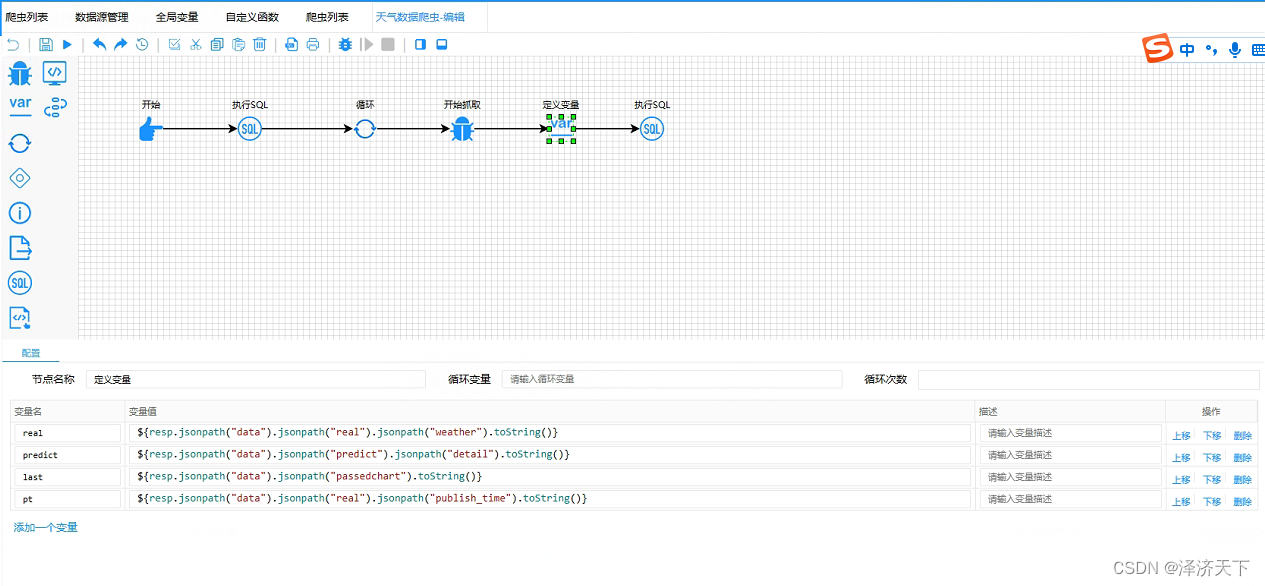Image resolution: width=1265 pixels, height=586 pixels.
Task: Pick the diamond condition node in palette
Action: [x=20, y=178]
